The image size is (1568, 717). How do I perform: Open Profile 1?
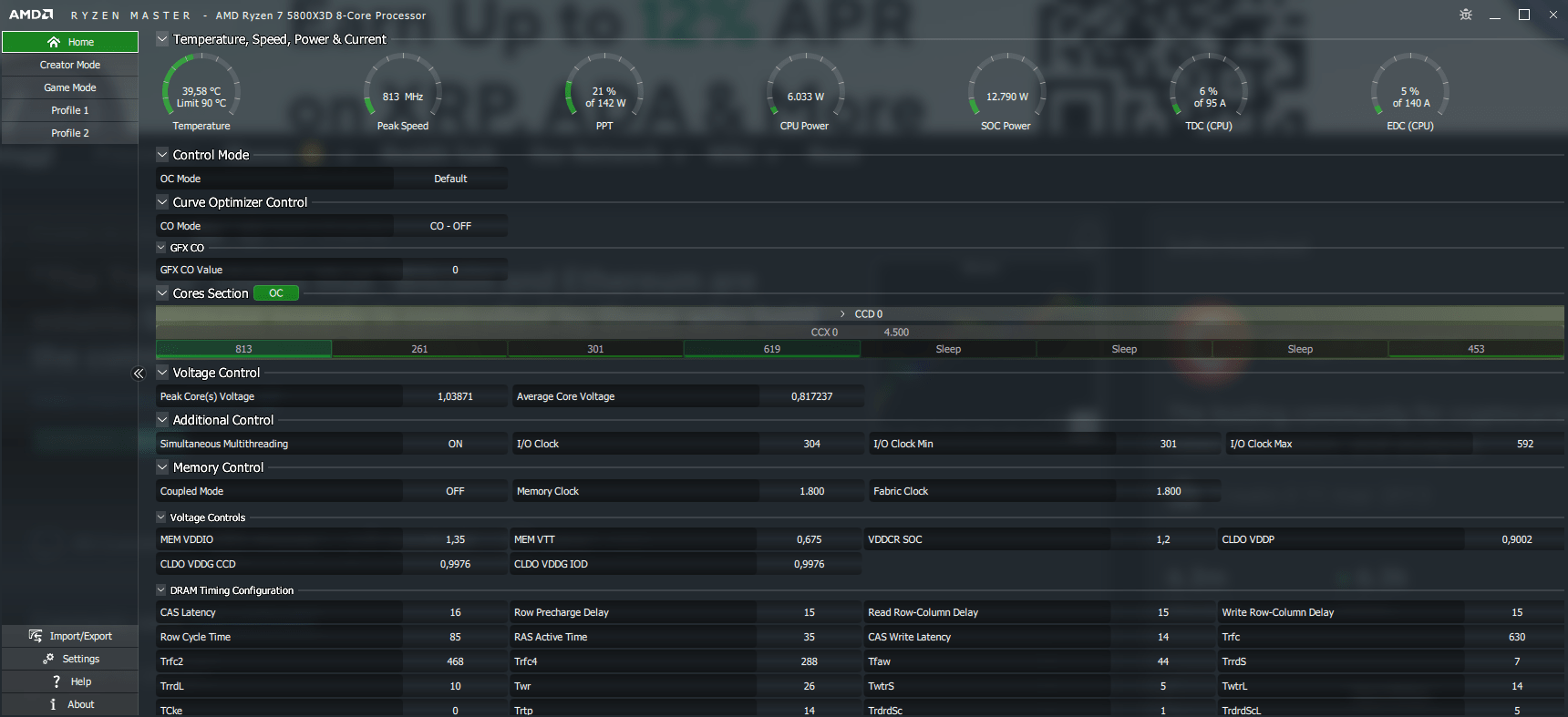pyautogui.click(x=70, y=110)
